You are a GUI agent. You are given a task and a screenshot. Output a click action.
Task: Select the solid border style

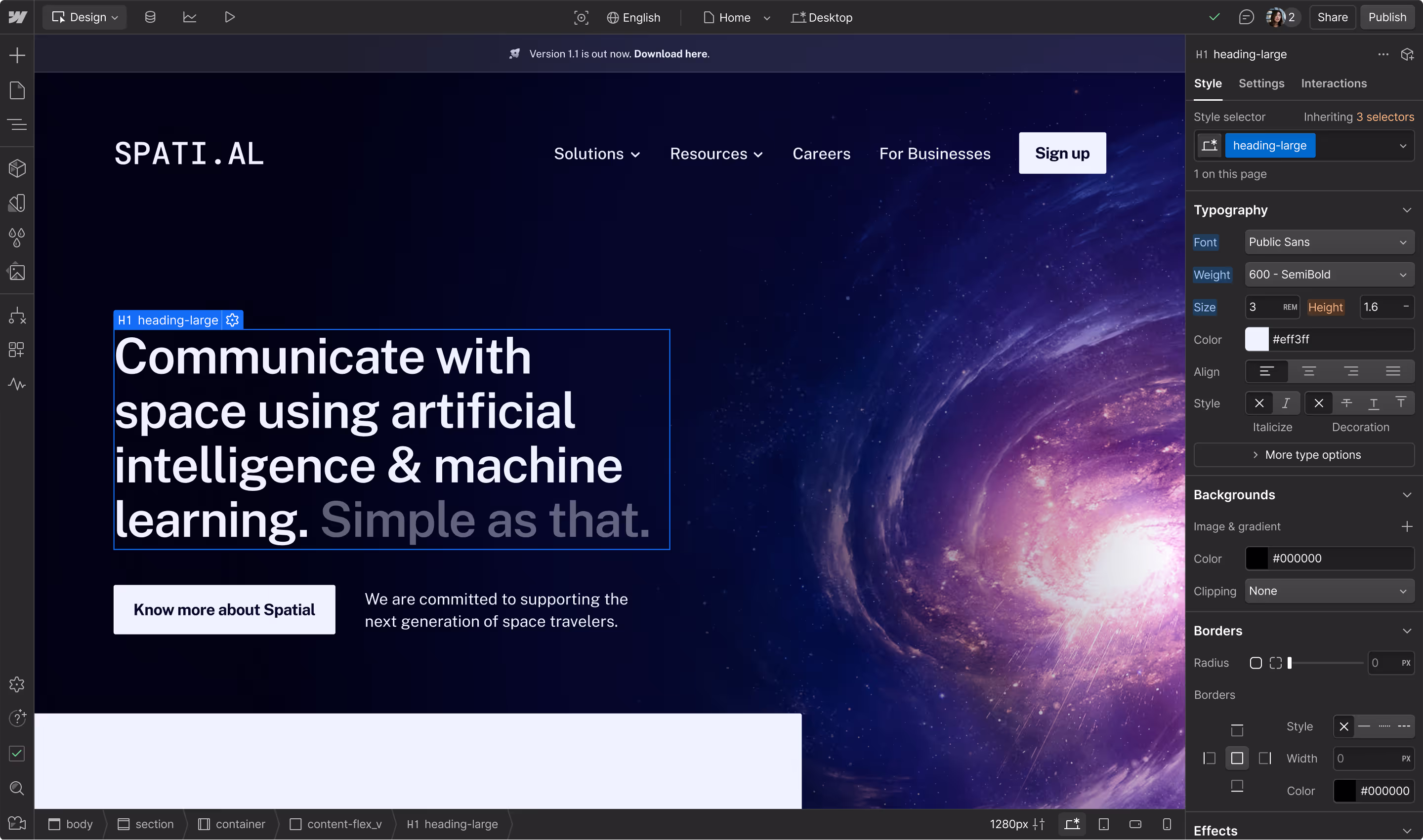coord(1364,726)
